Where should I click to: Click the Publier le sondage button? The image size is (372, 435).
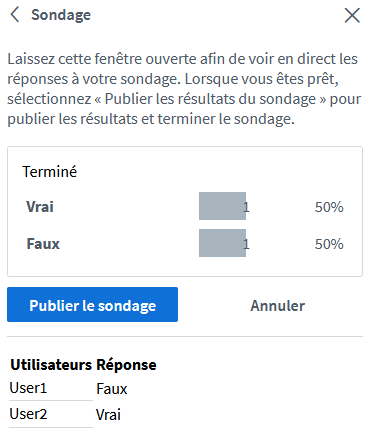pyautogui.click(x=92, y=305)
